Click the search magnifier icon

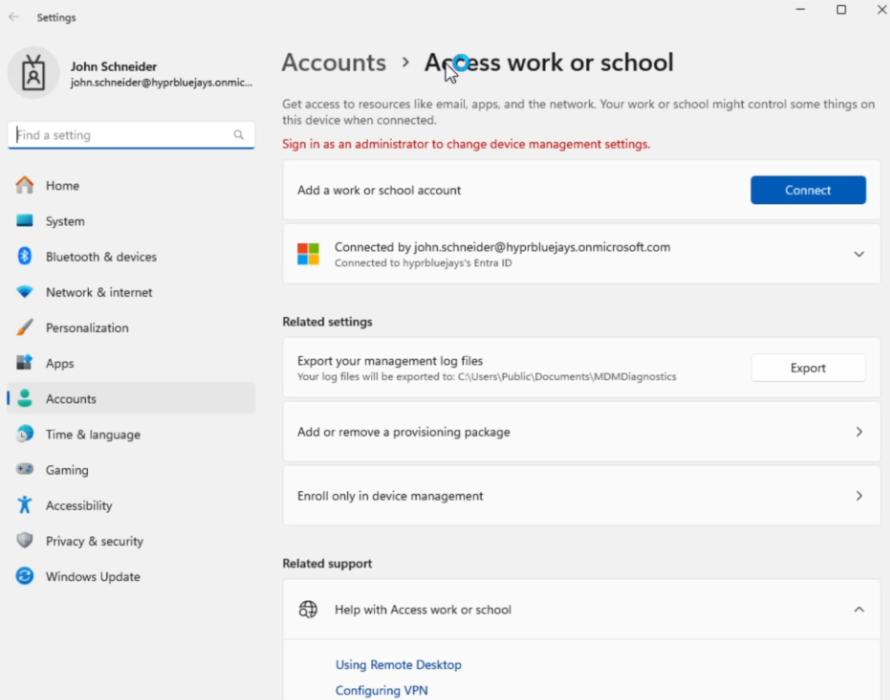pos(239,135)
